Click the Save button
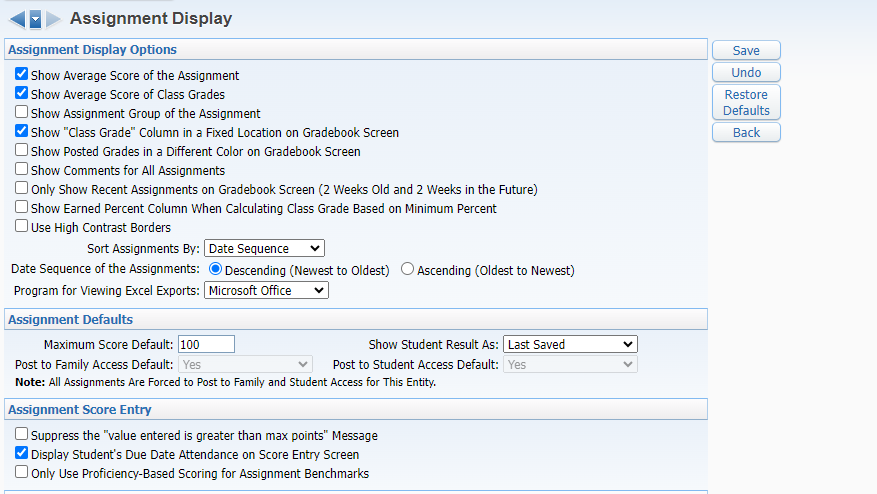877x494 pixels. 746,51
